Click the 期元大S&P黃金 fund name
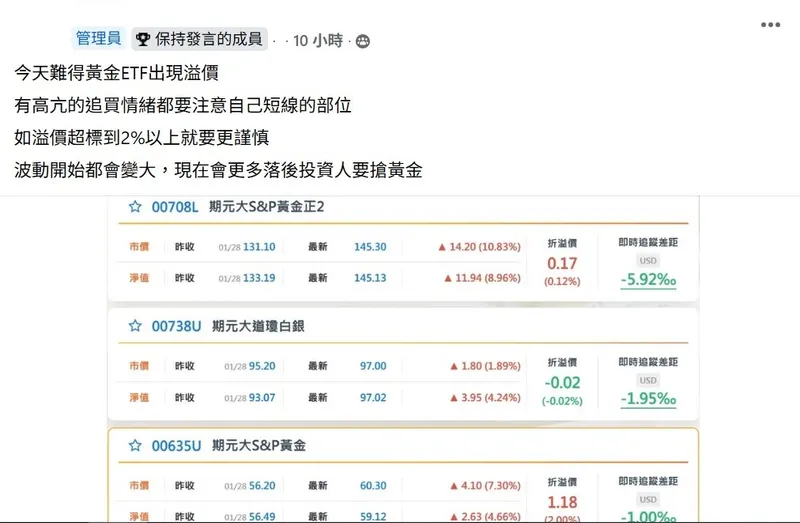This screenshot has width=800, height=523. 259,445
